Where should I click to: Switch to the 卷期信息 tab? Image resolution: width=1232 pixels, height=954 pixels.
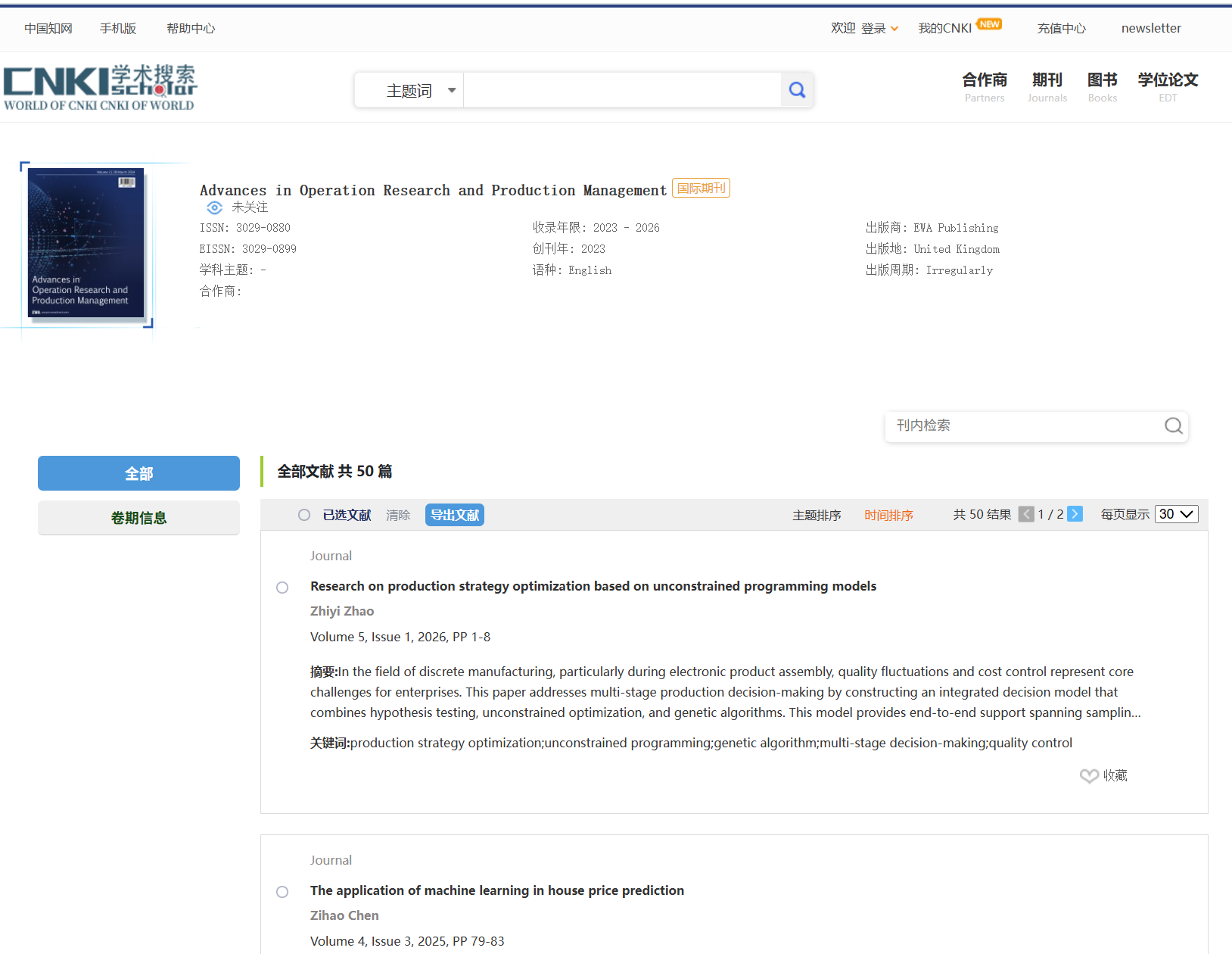(x=138, y=518)
